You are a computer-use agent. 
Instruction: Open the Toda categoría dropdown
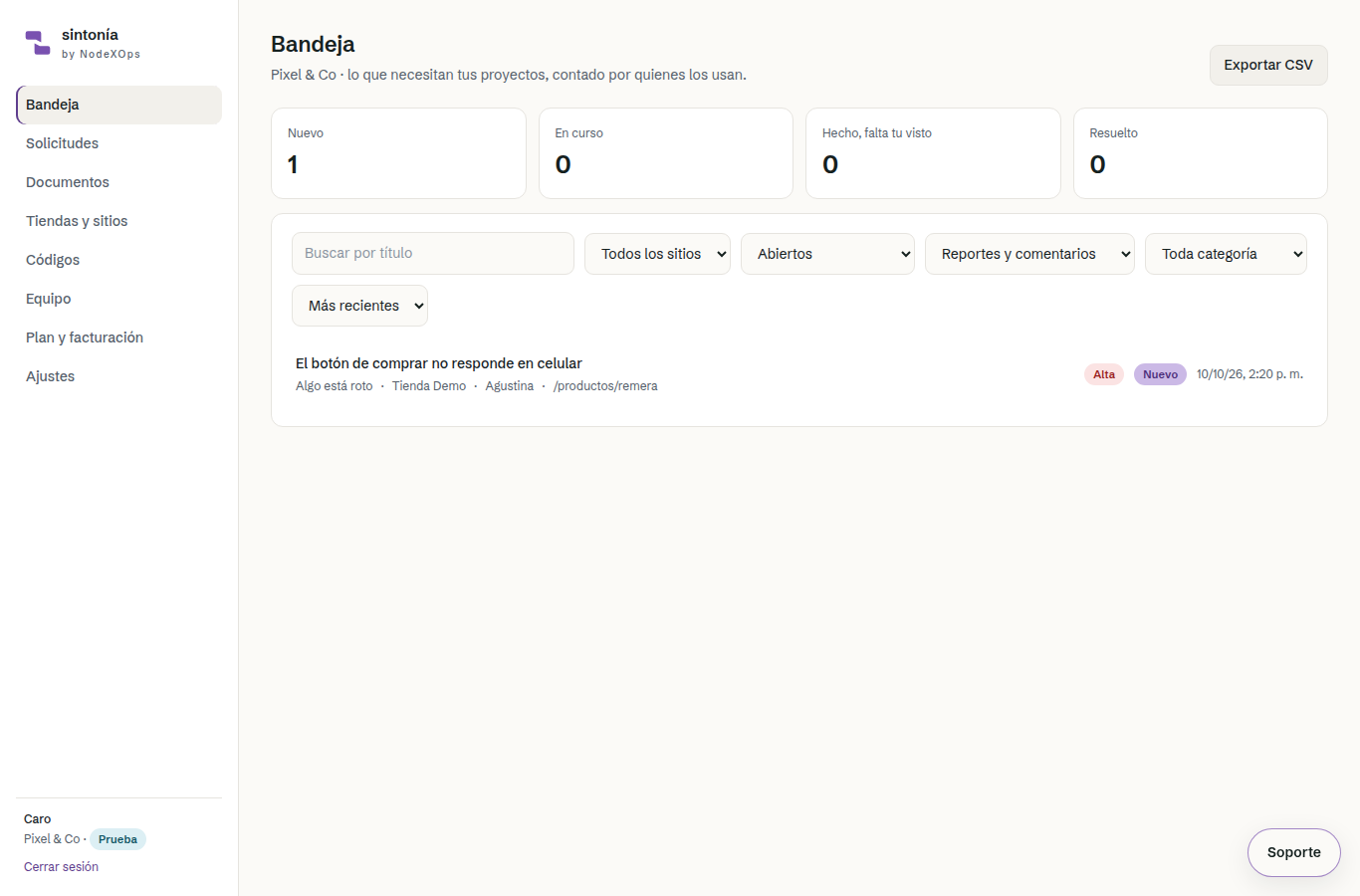[x=1226, y=254]
